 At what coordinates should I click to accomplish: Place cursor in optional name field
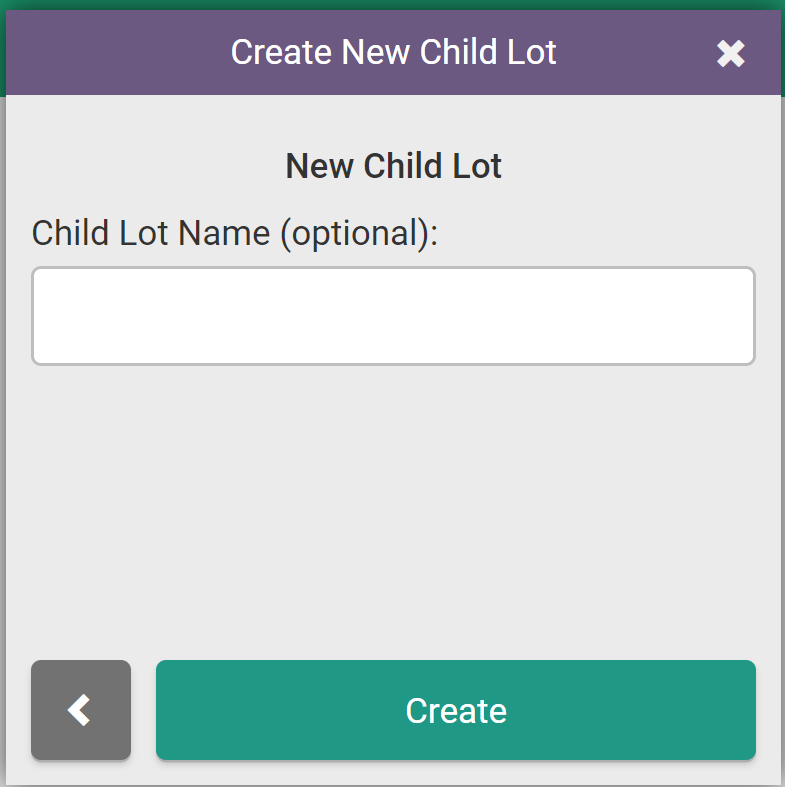pyautogui.click(x=393, y=316)
